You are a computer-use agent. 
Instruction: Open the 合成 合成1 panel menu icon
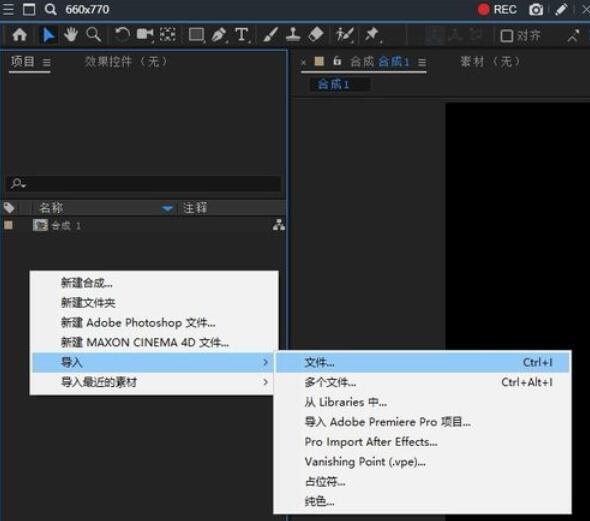click(x=422, y=62)
